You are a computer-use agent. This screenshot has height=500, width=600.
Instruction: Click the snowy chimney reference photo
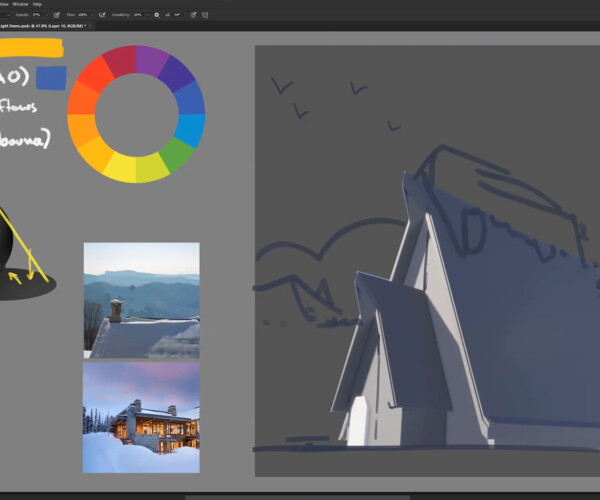(142, 300)
